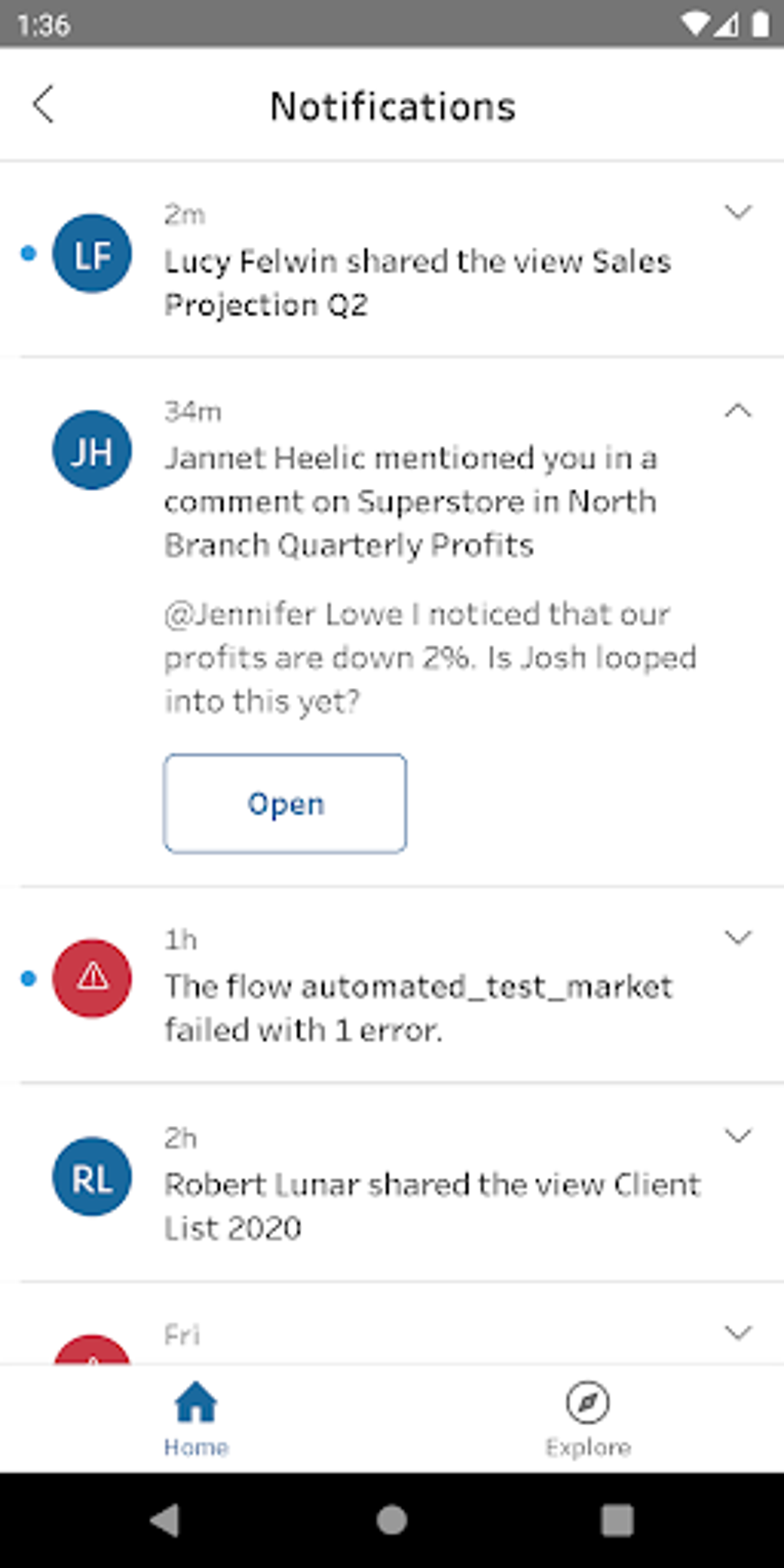The image size is (784, 1568).
Task: Tap Jannet Heelic's JH avatar
Action: point(92,450)
